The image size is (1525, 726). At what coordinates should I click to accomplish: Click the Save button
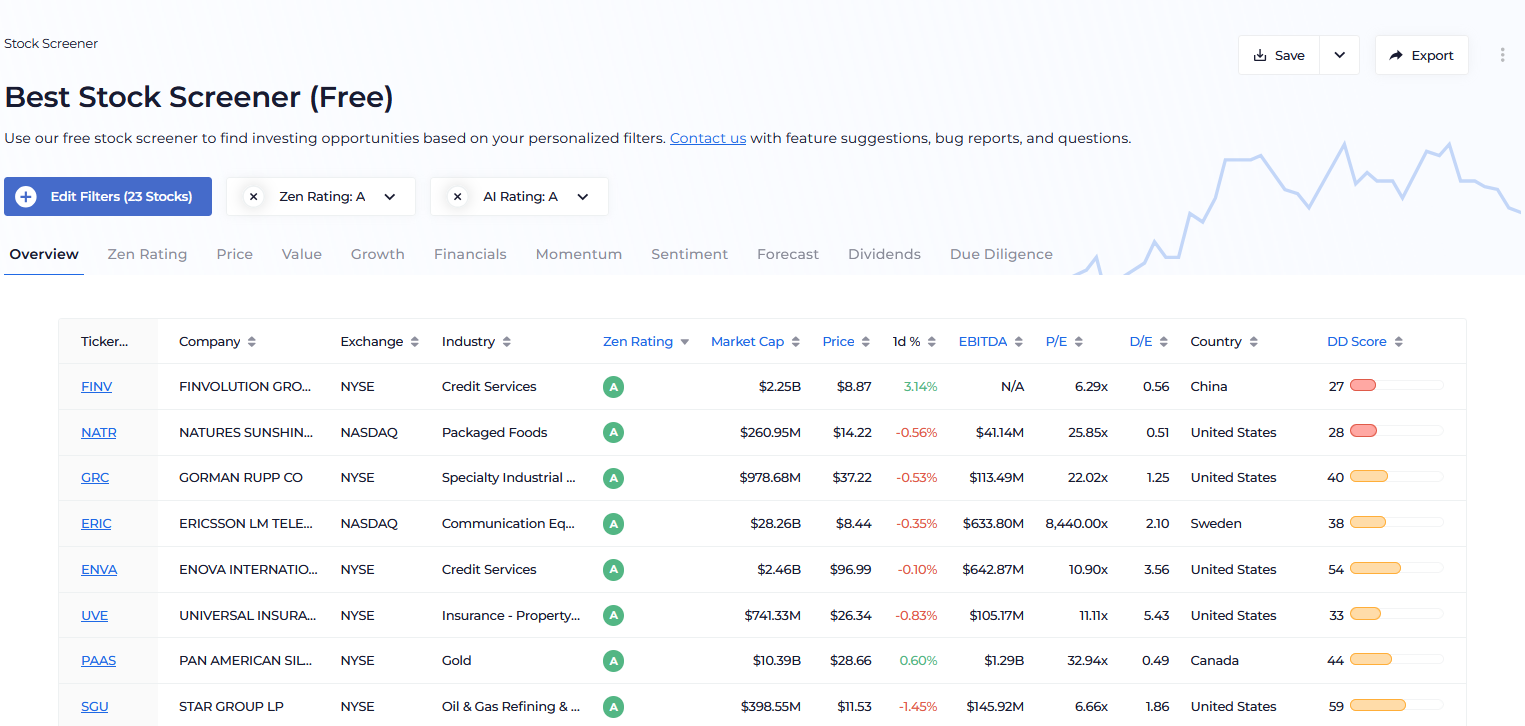(1279, 55)
